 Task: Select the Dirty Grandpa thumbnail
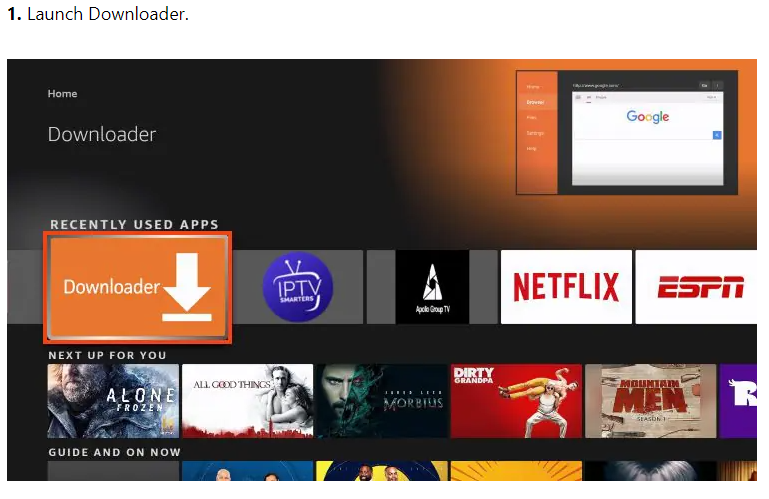pyautogui.click(x=515, y=401)
